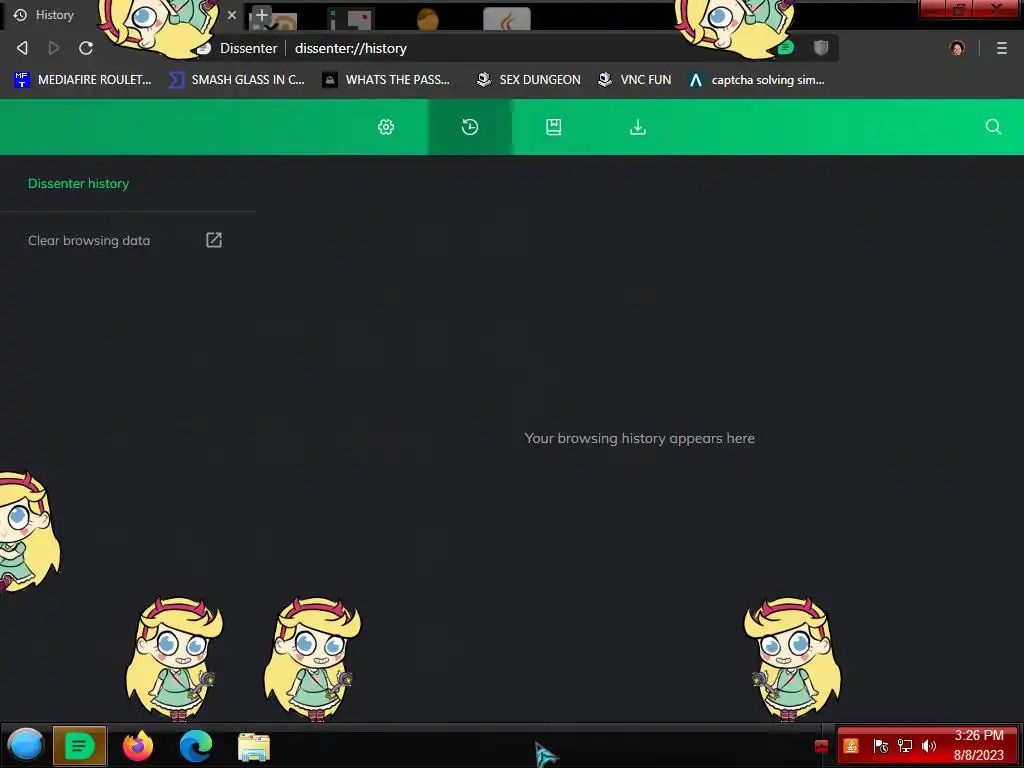Open the Settings gear in green toolbar

(x=386, y=127)
